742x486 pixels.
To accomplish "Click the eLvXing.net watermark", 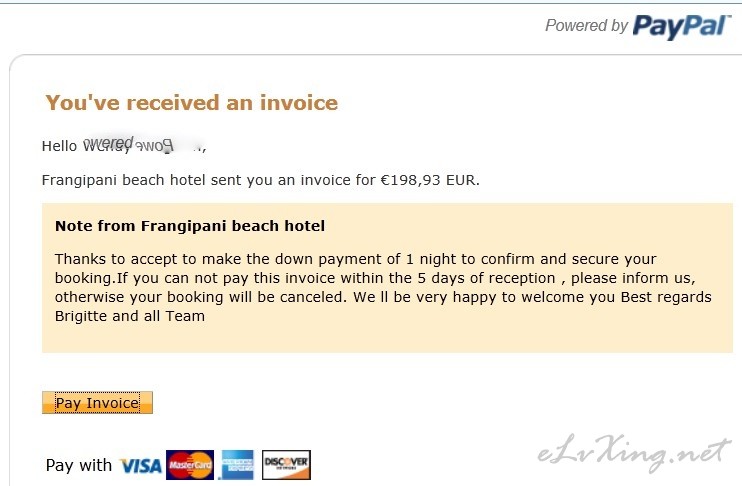I will click(634, 452).
